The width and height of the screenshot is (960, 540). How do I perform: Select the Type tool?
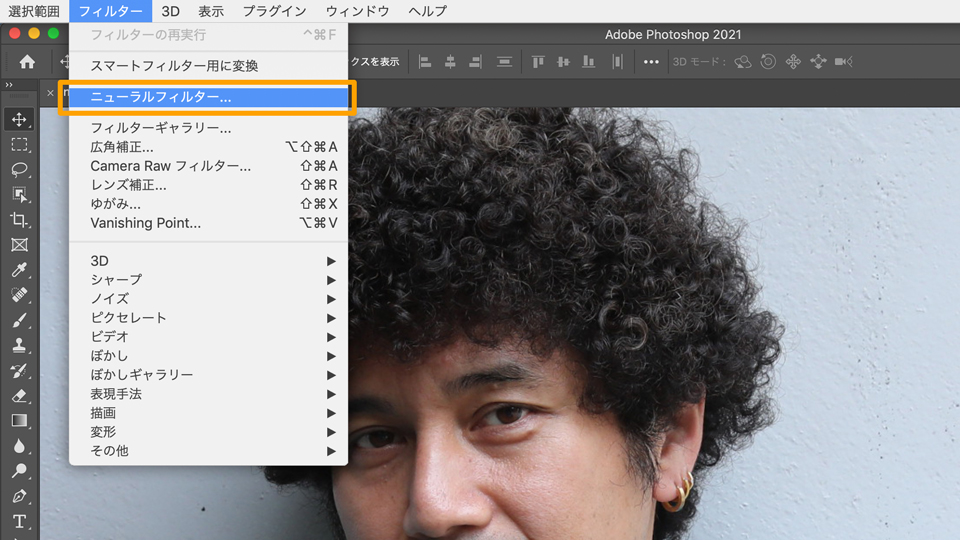(19, 521)
